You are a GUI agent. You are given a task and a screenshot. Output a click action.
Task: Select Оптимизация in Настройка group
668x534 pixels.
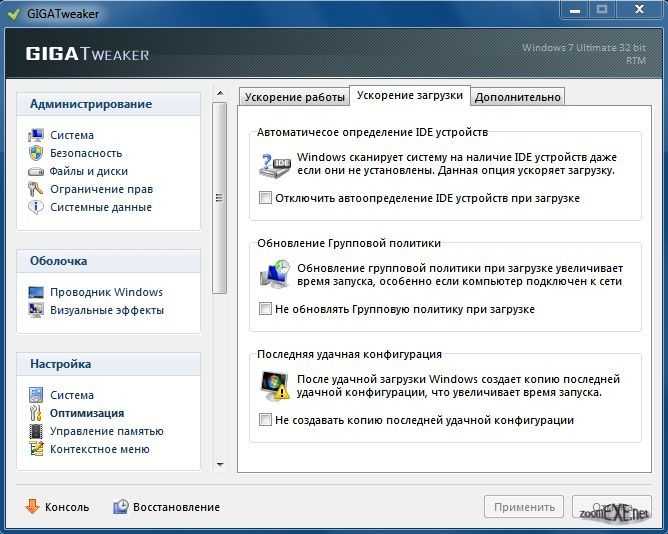pyautogui.click(x=87, y=413)
